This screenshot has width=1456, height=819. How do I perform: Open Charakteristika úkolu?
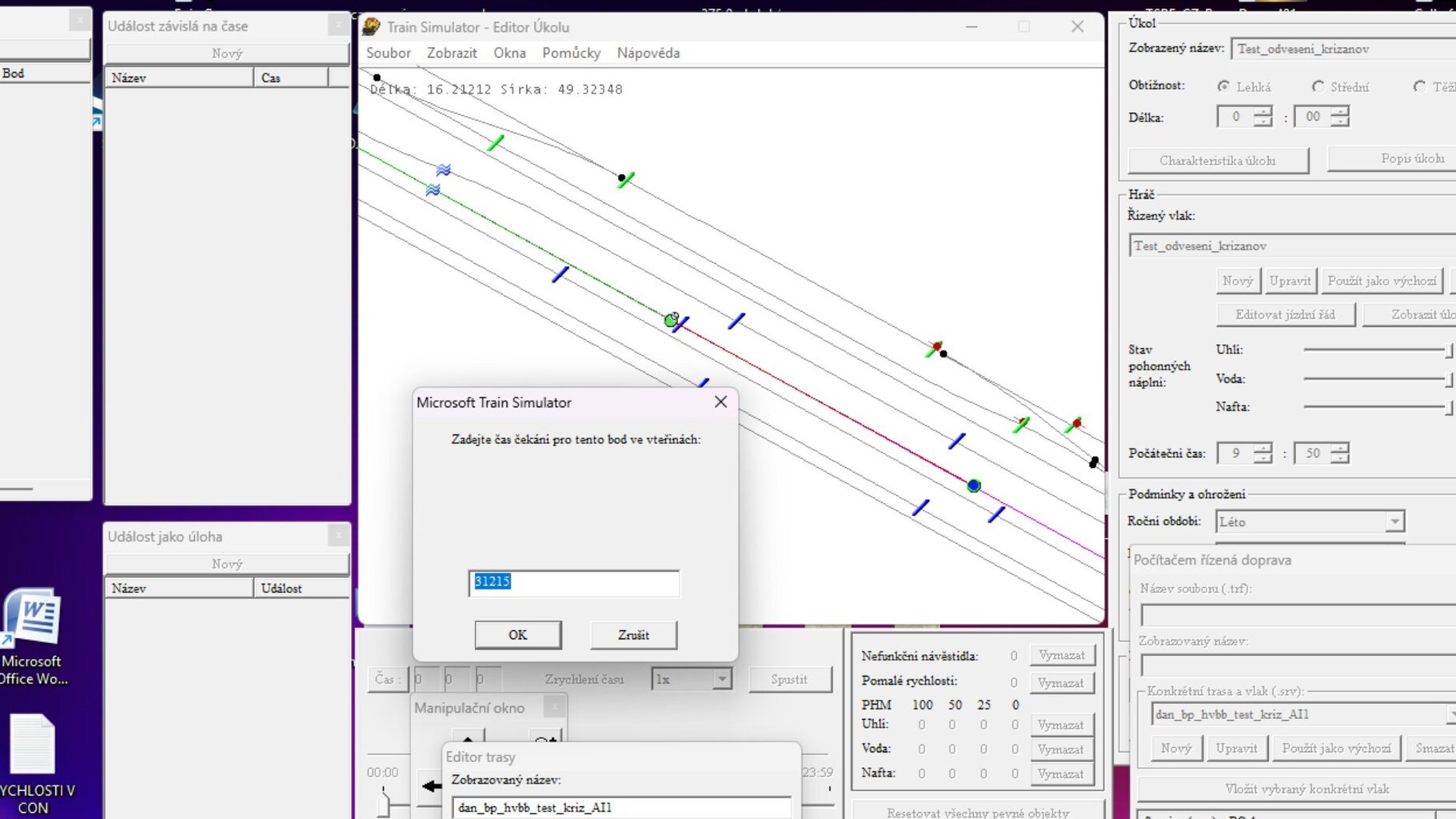pos(1218,160)
